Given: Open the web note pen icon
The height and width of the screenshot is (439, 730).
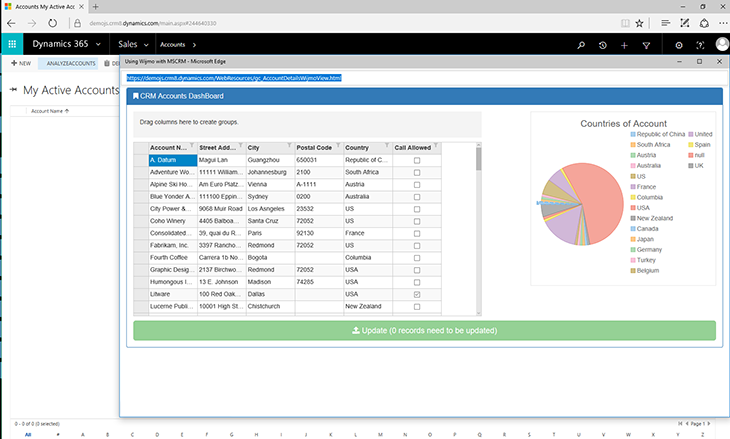Looking at the screenshot, I should (684, 23).
